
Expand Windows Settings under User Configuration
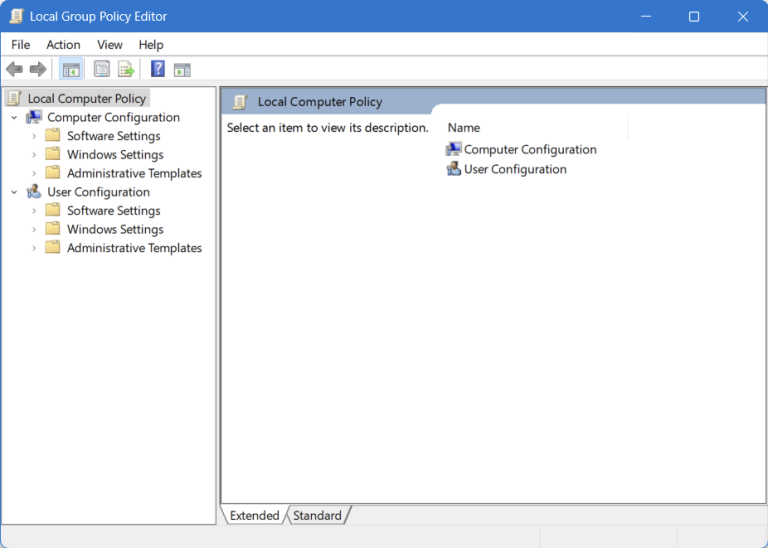coord(34,229)
